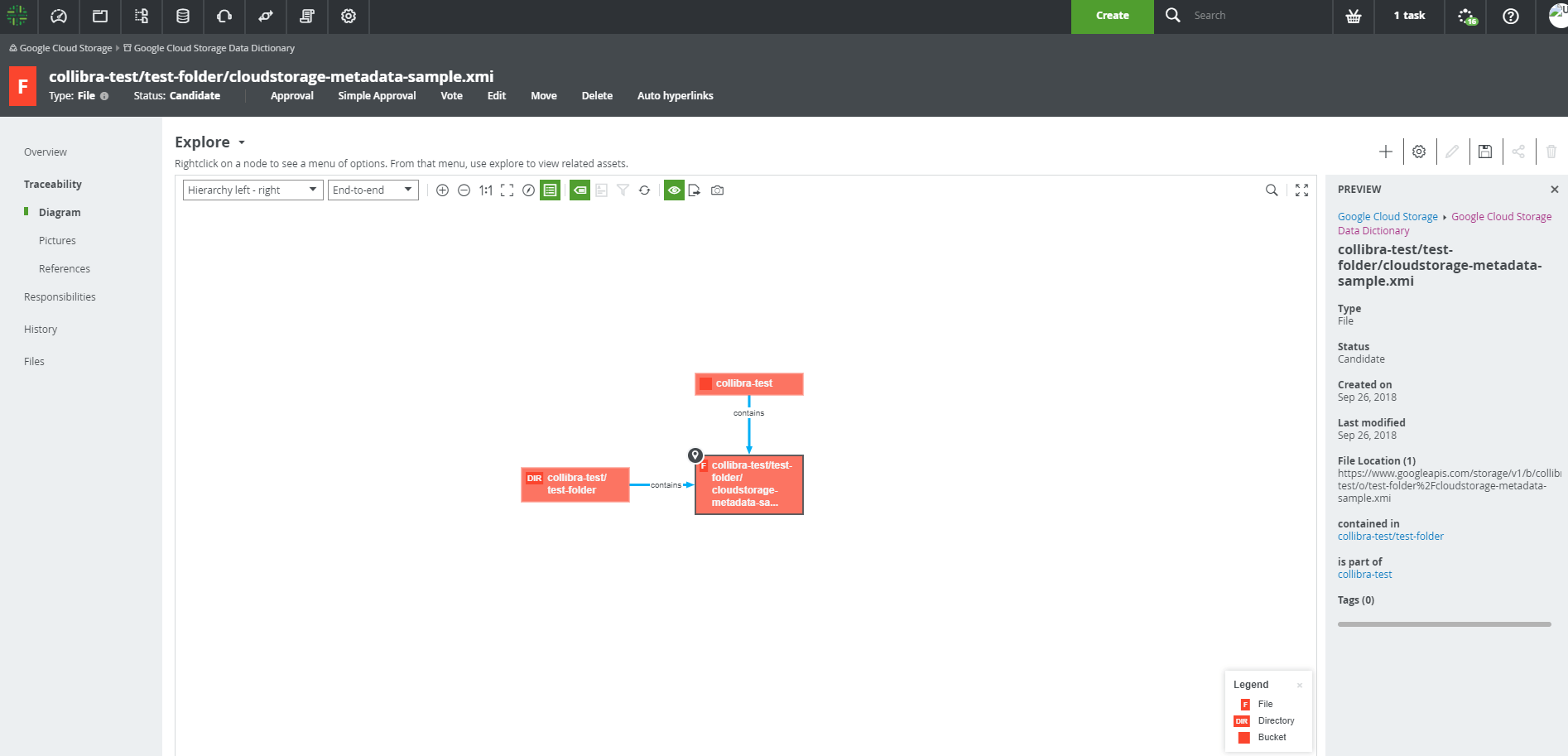The image size is (1568, 756).
Task: Take a diagram snapshot with camera icon
Action: tap(718, 190)
